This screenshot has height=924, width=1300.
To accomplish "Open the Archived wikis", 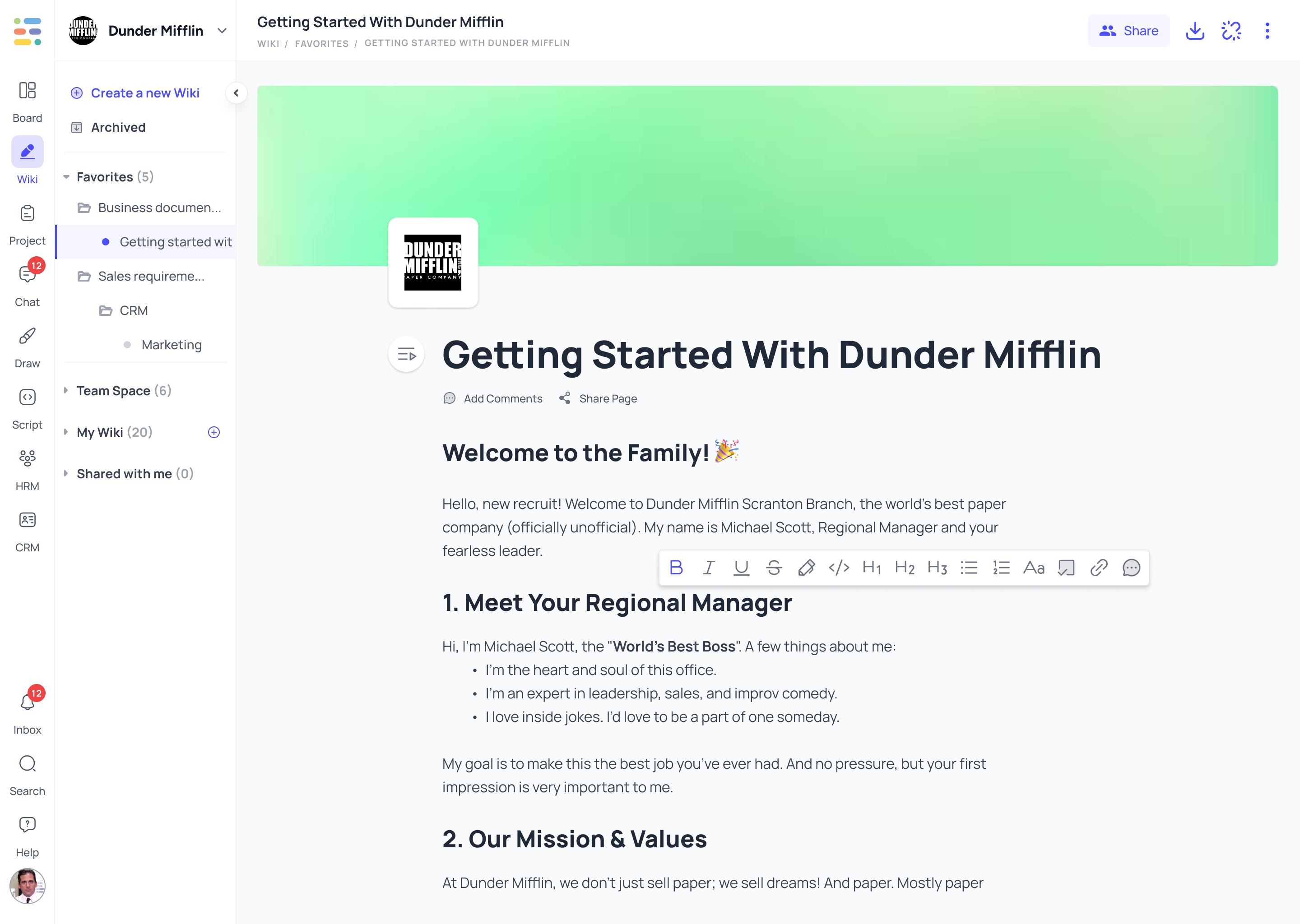I will coord(108,127).
